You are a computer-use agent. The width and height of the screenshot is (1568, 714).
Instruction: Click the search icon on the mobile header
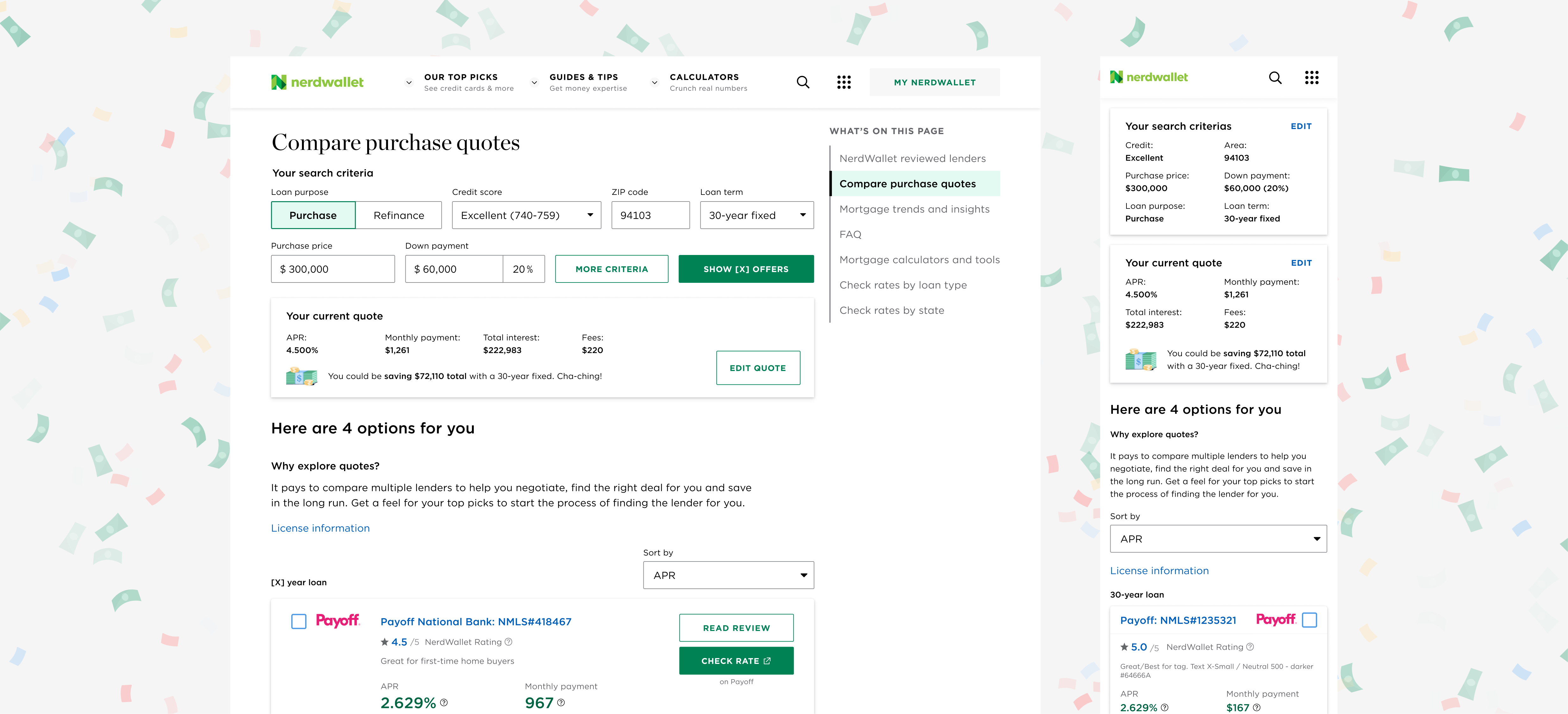(1275, 78)
